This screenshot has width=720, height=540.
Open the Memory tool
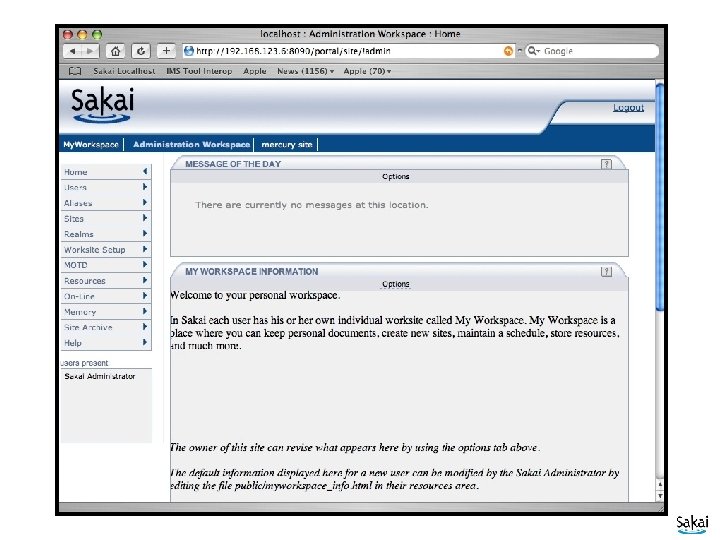106,312
